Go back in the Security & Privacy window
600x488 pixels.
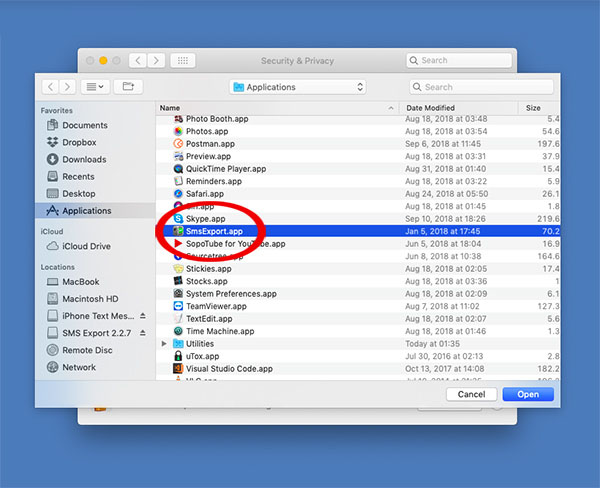[x=138, y=60]
